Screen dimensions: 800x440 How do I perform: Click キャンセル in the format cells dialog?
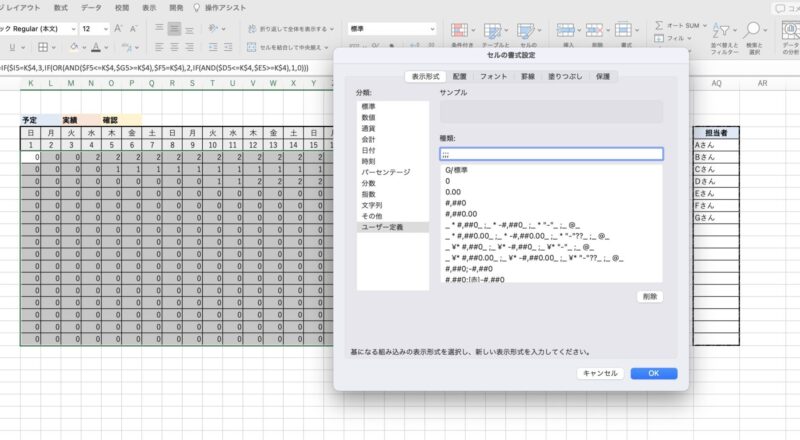600,374
